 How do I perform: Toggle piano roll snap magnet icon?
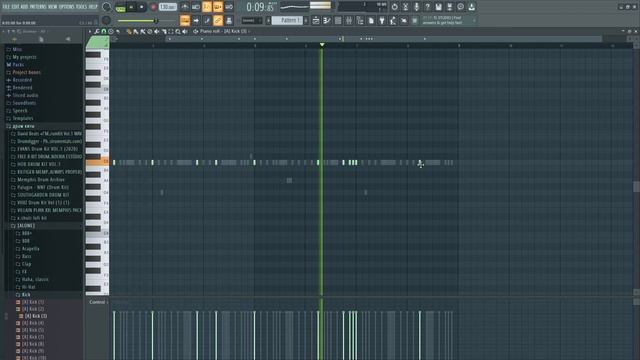pos(104,31)
